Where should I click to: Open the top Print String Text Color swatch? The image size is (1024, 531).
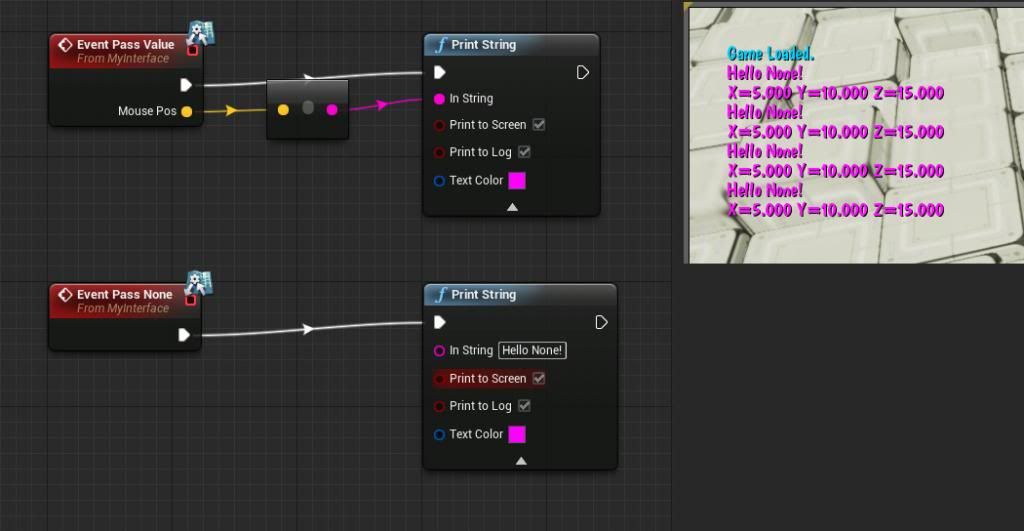517,181
